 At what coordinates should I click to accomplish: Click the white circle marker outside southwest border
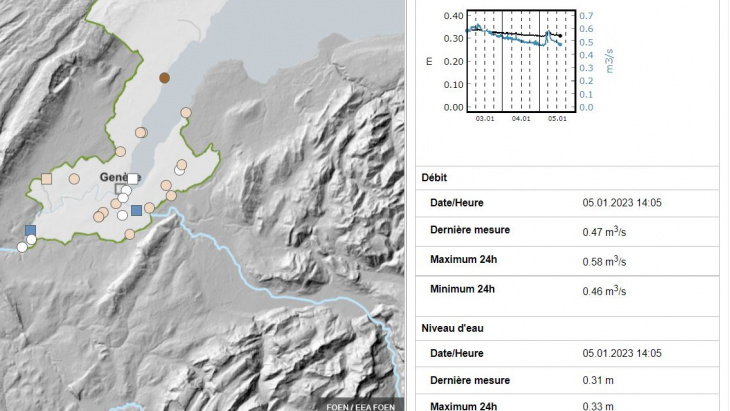tap(22, 247)
